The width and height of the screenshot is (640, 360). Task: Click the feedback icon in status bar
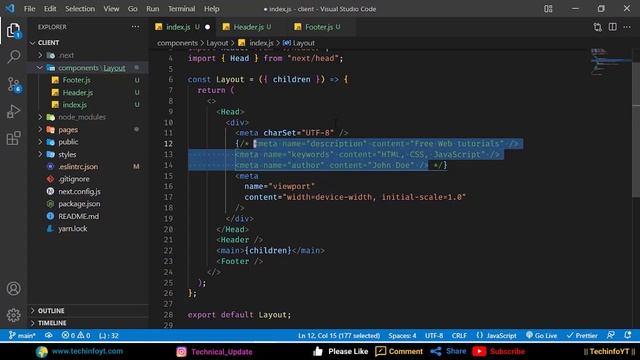pyautogui.click(x=611, y=335)
